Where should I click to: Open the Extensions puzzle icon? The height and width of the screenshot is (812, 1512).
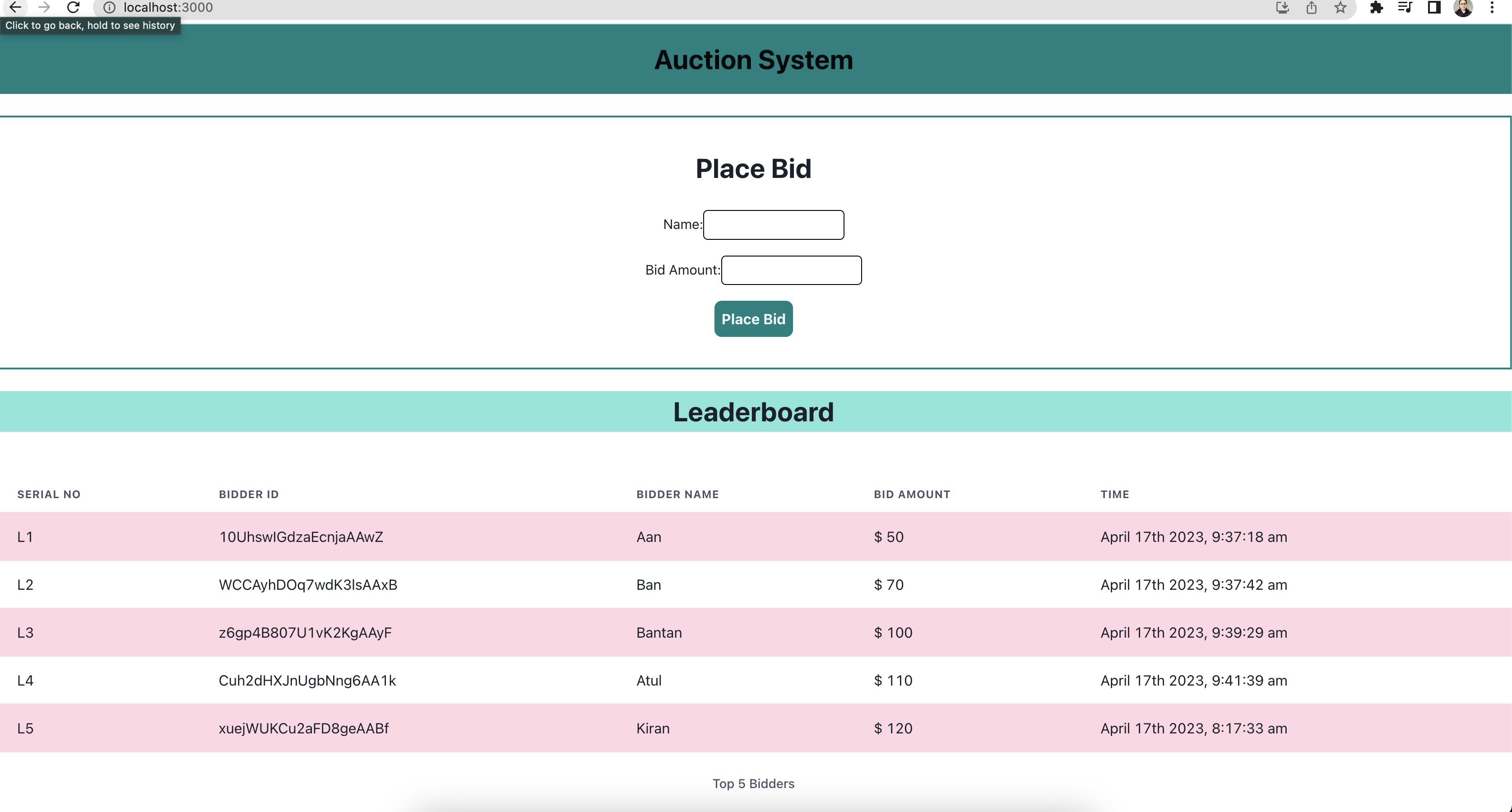1377,8
